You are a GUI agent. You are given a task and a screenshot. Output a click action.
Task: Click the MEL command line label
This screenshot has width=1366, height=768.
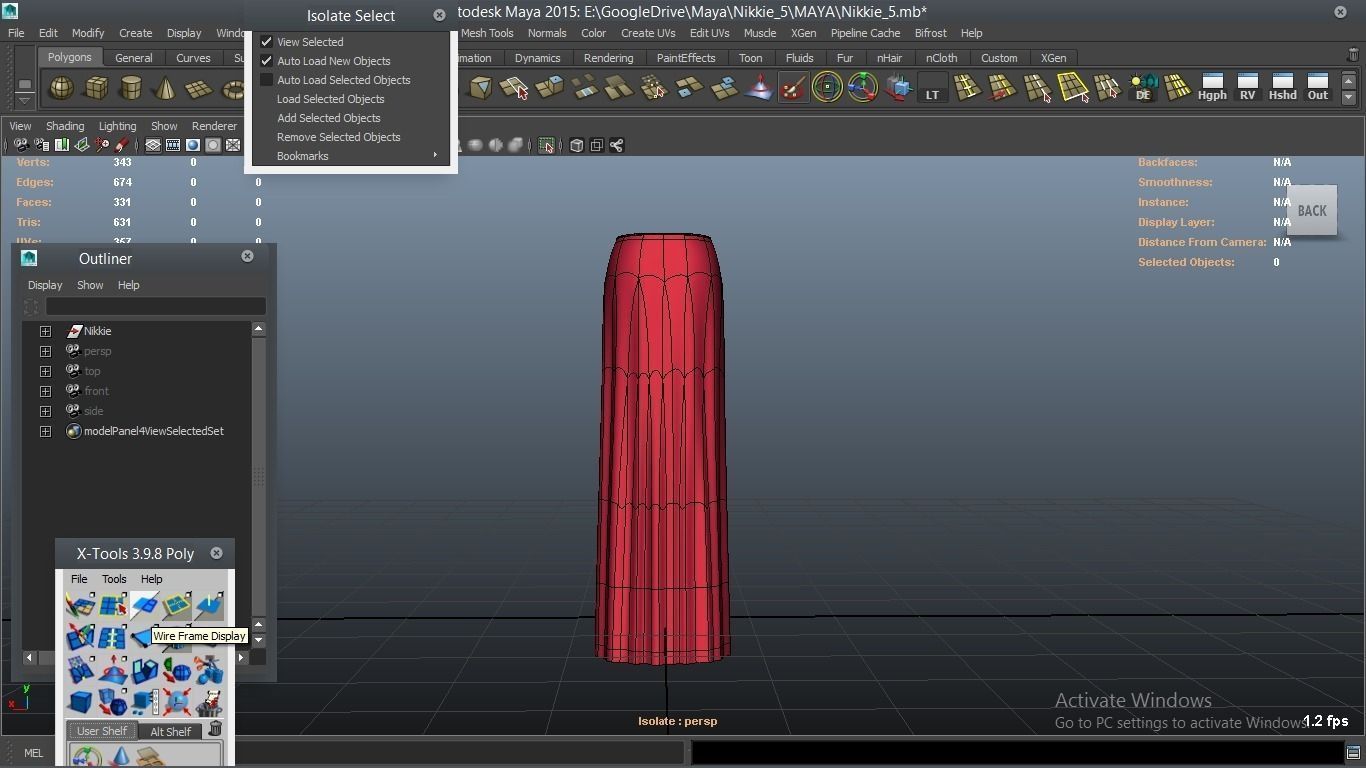33,753
